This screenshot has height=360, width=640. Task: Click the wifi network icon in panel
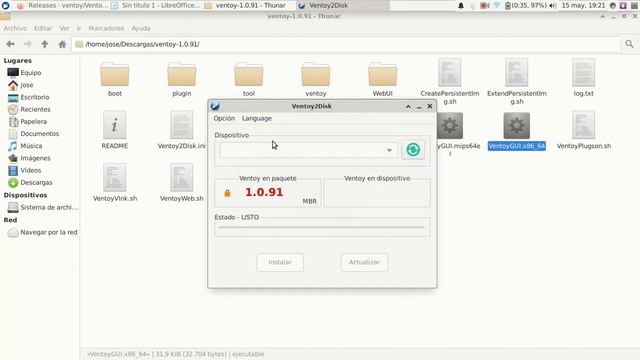click(x=497, y=6)
